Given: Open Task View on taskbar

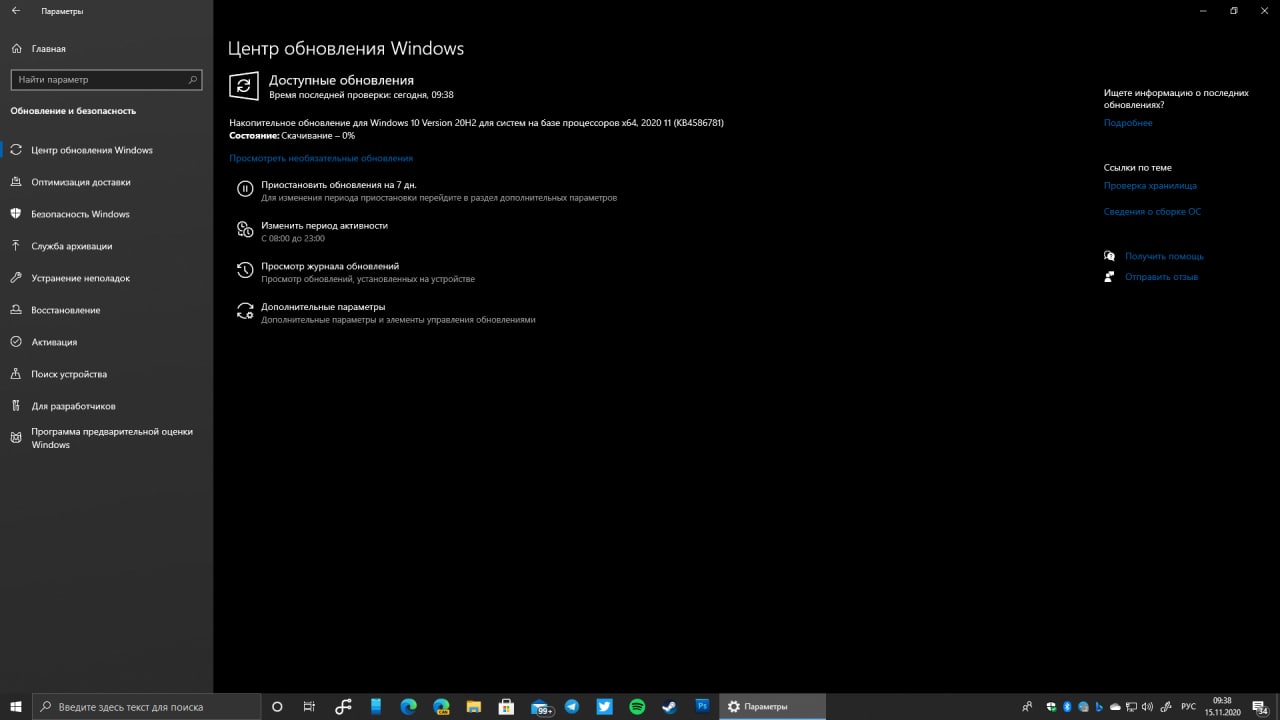Looking at the screenshot, I should pyautogui.click(x=310, y=706).
